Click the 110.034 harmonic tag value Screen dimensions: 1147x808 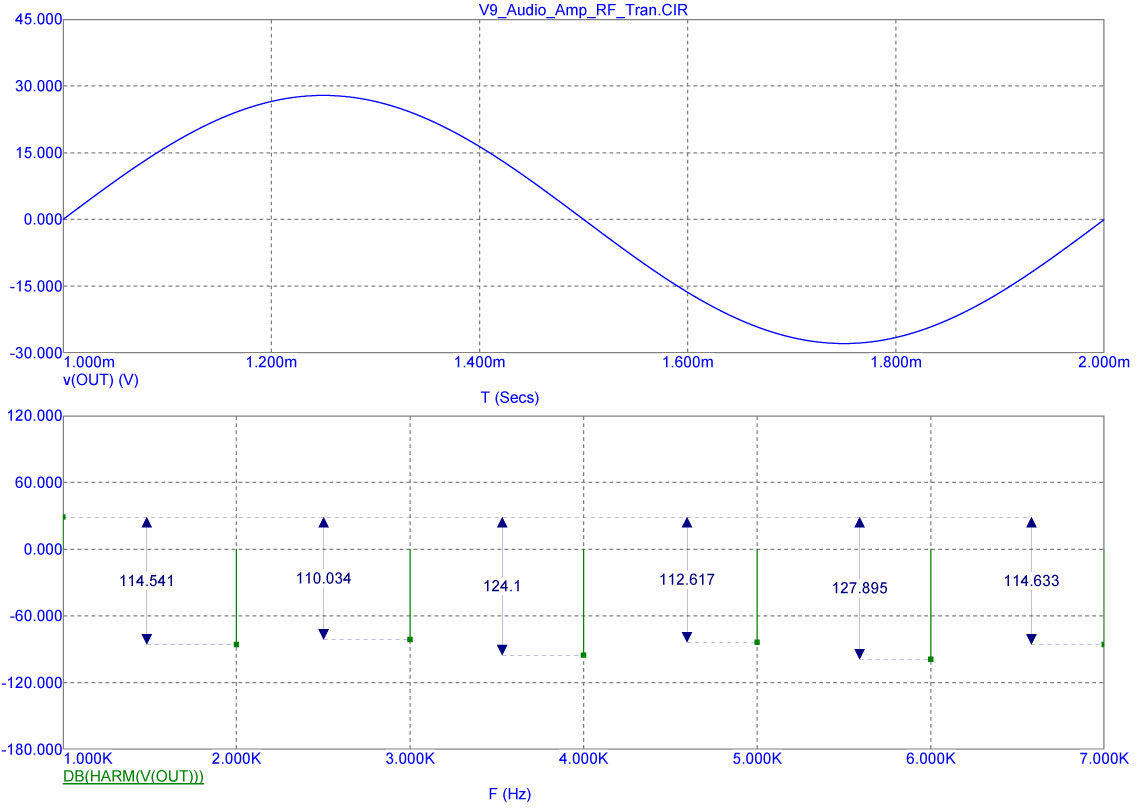323,579
